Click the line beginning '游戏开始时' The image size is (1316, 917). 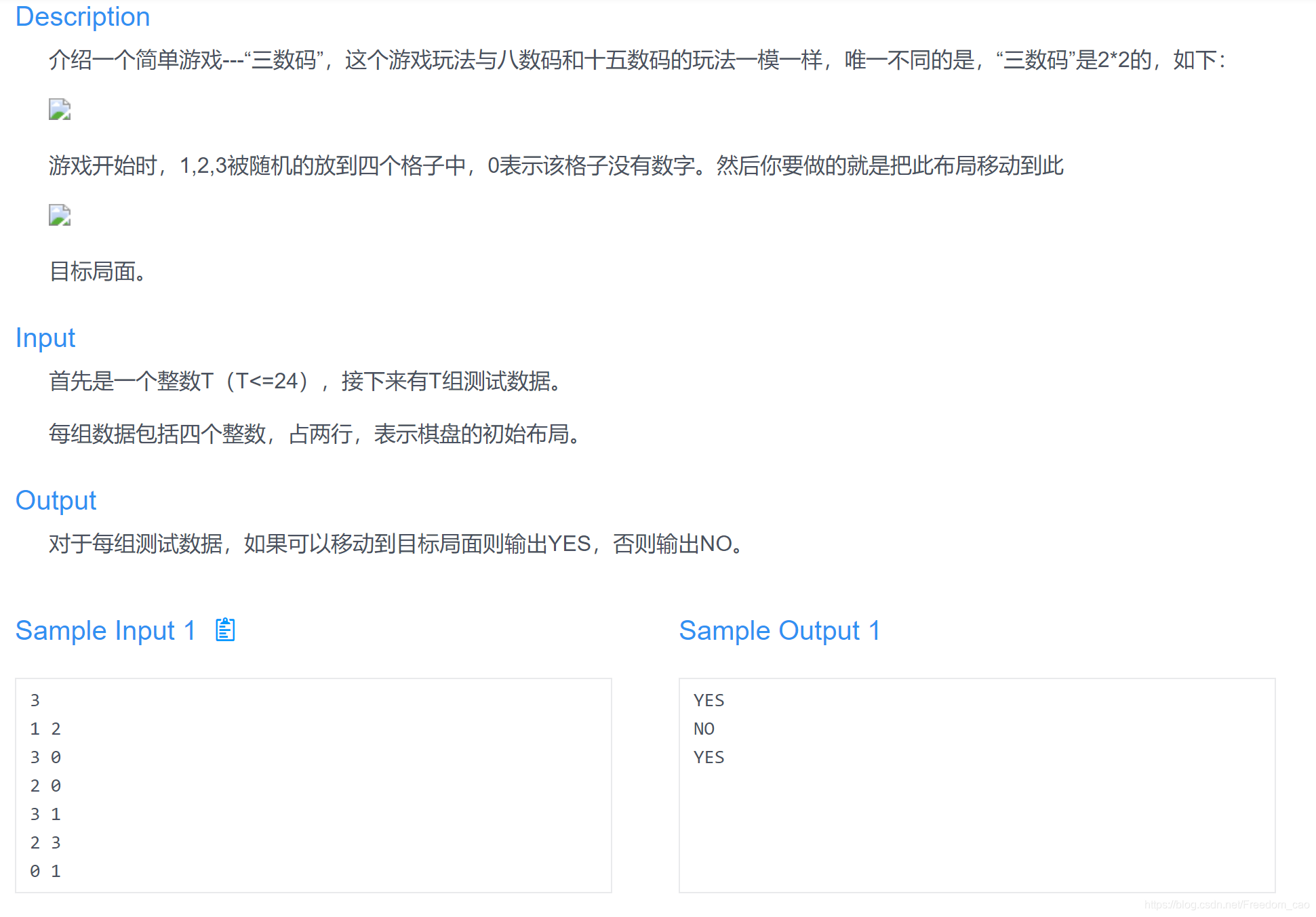coord(556,165)
